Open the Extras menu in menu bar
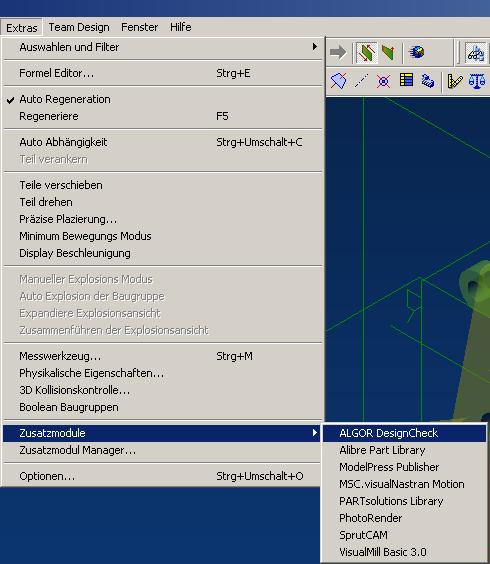The width and height of the screenshot is (490, 564). point(22,28)
